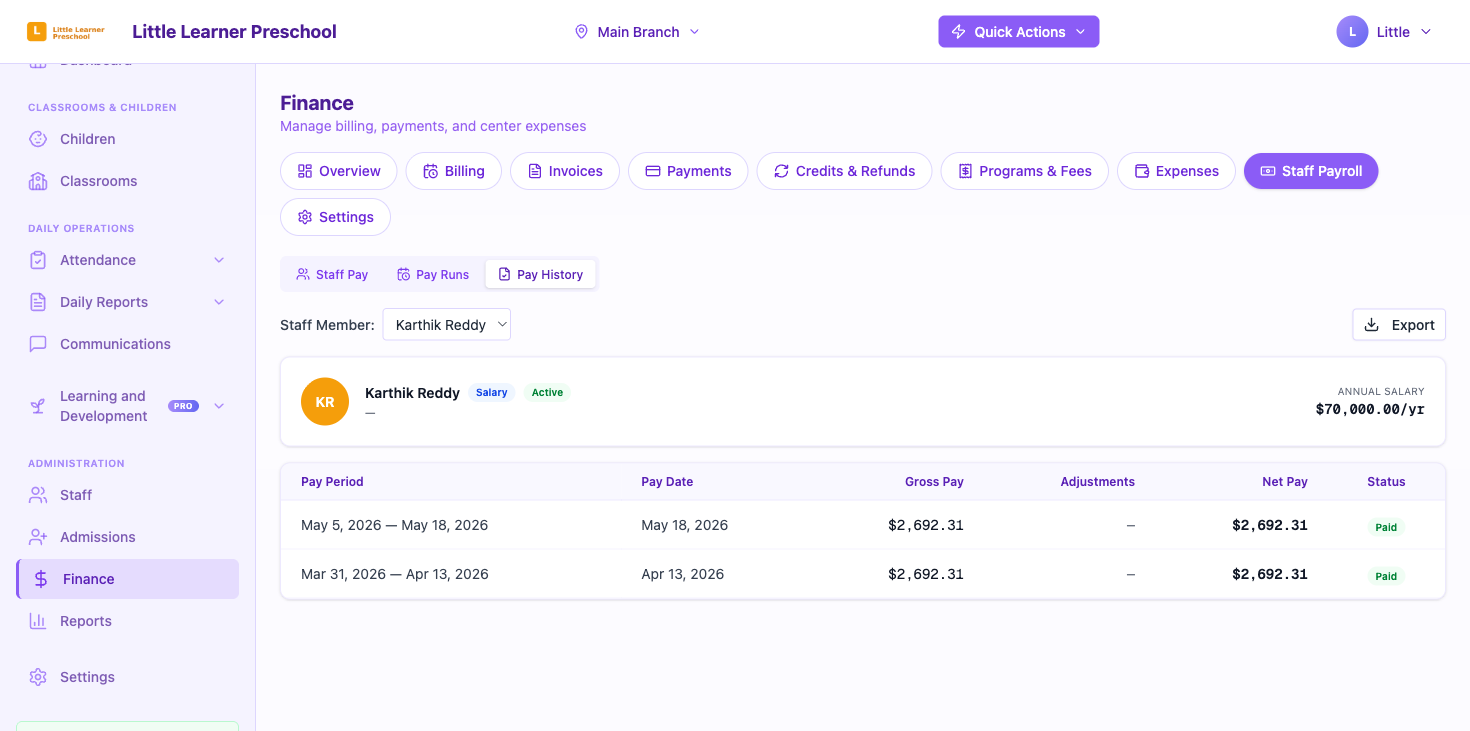Image resolution: width=1470 pixels, height=731 pixels.
Task: Switch to Pay Runs sub-tab
Action: pyautogui.click(x=433, y=275)
